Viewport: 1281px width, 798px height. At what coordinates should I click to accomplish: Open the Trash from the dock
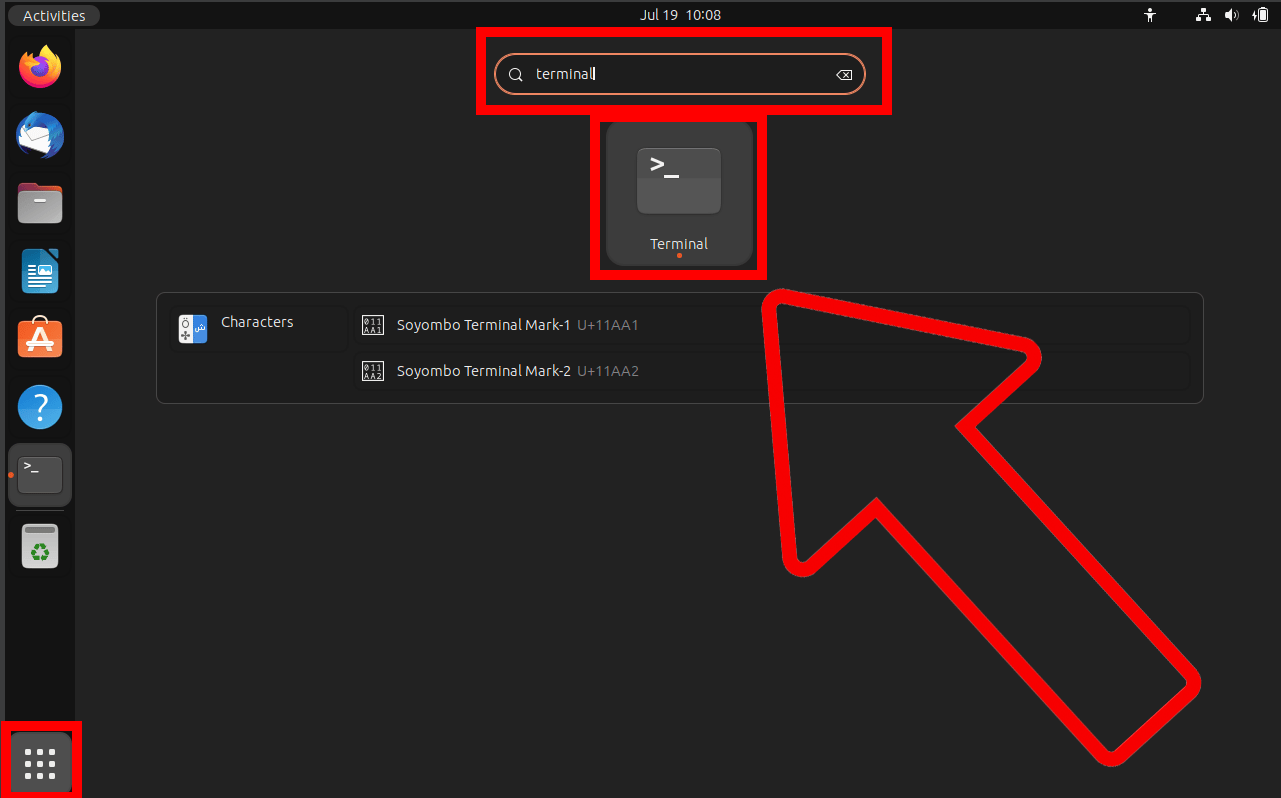point(39,545)
